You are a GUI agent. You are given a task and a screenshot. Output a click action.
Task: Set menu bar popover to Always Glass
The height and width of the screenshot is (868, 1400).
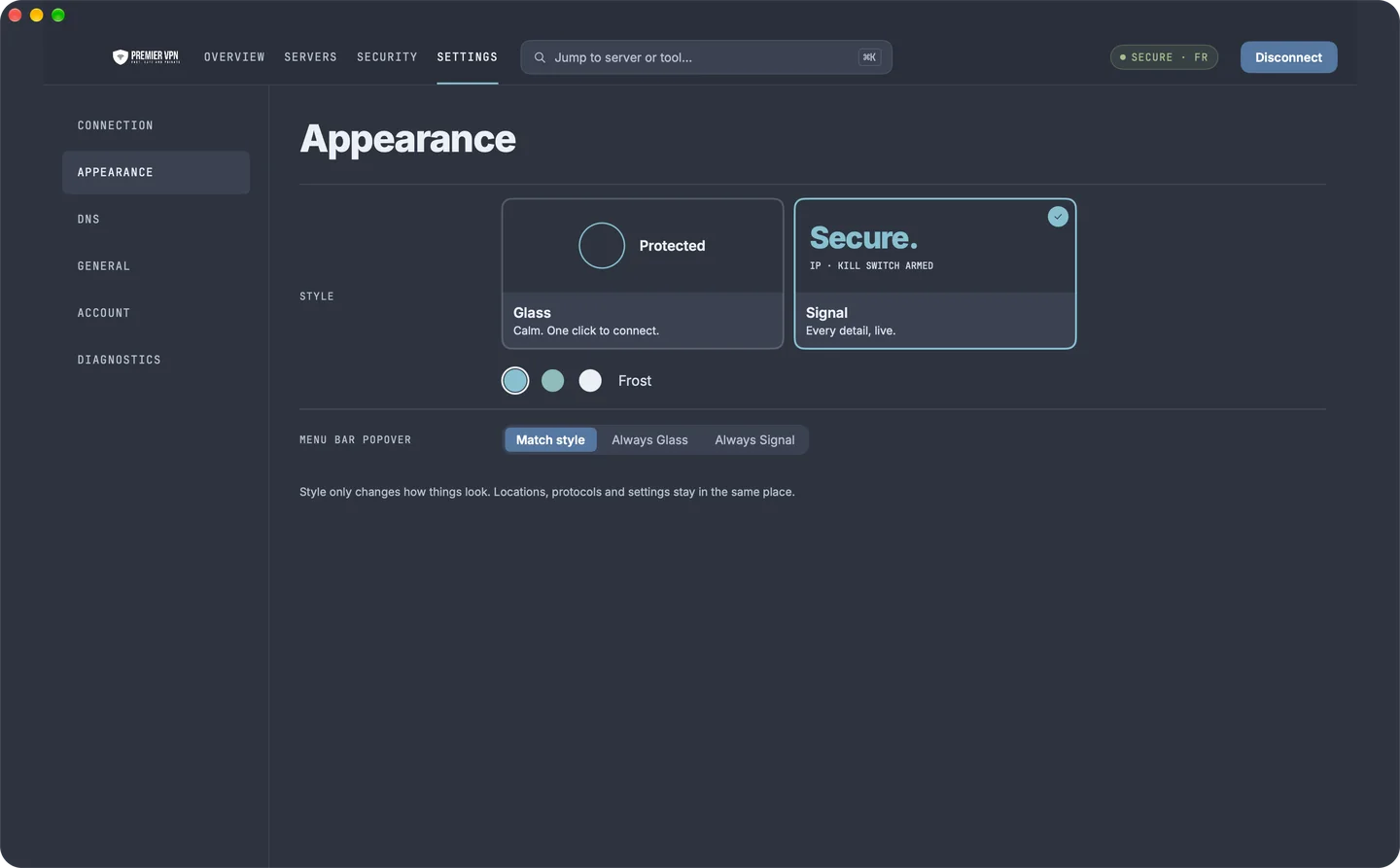tap(649, 439)
